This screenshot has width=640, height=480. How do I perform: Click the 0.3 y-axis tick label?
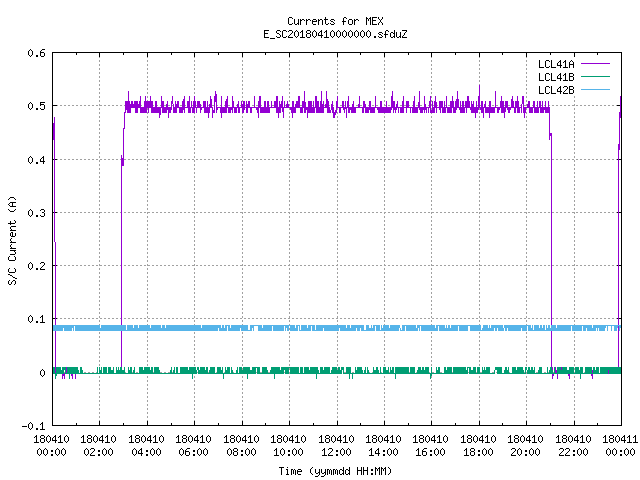[36, 213]
